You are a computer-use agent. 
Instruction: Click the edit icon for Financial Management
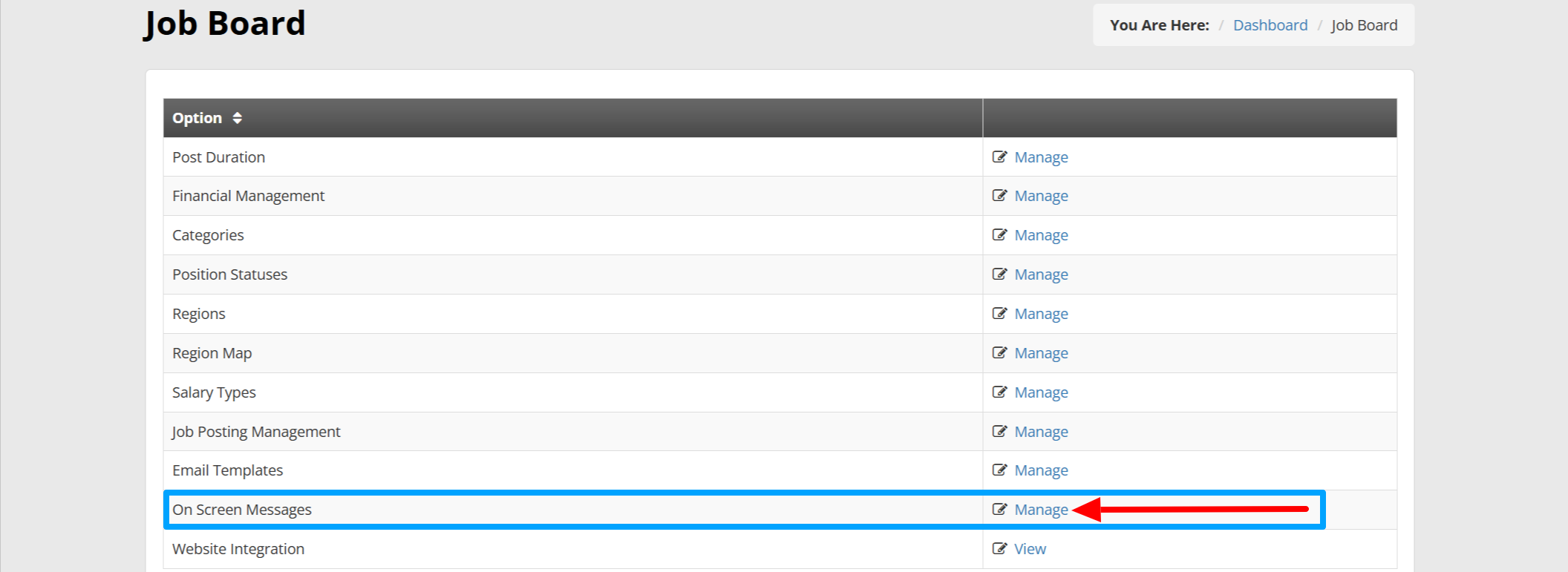tap(999, 195)
